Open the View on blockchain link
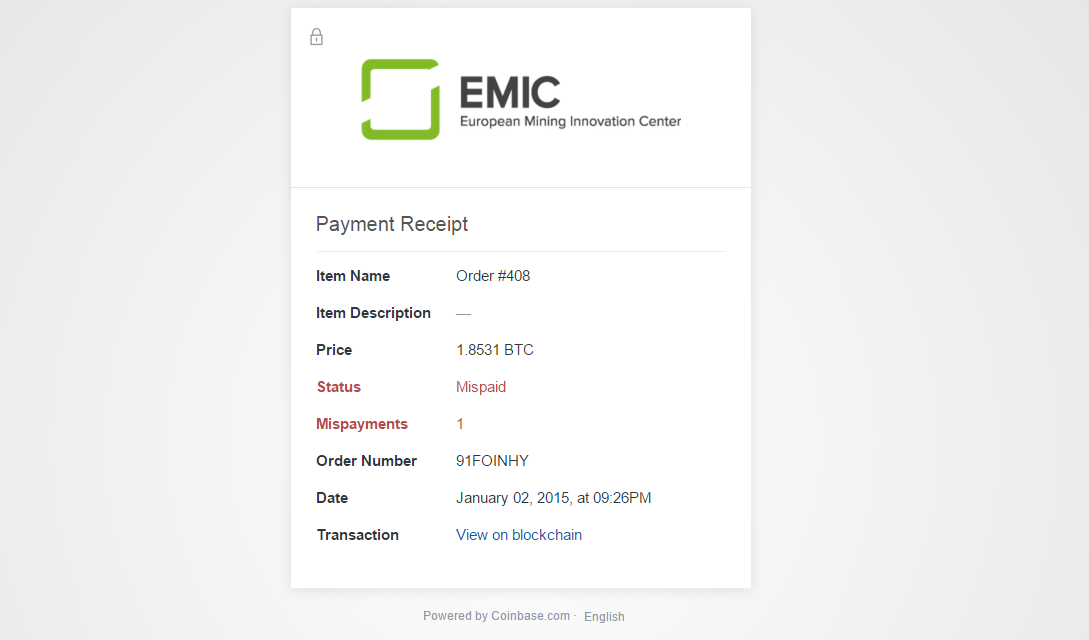This screenshot has width=1089, height=640. [519, 535]
